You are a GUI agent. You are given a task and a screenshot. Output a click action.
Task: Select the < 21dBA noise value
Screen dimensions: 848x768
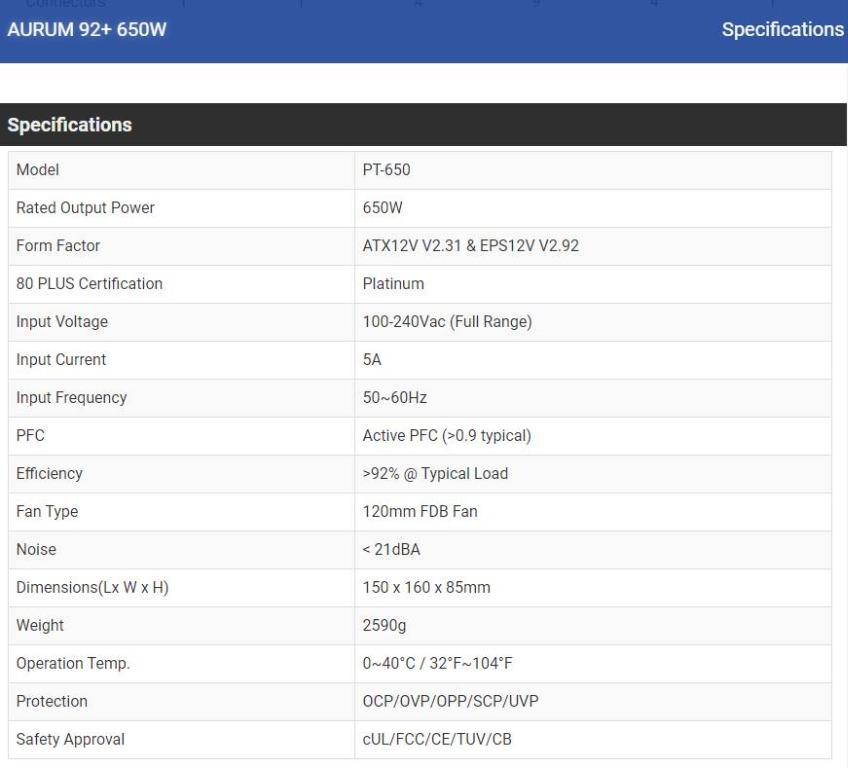(x=392, y=550)
